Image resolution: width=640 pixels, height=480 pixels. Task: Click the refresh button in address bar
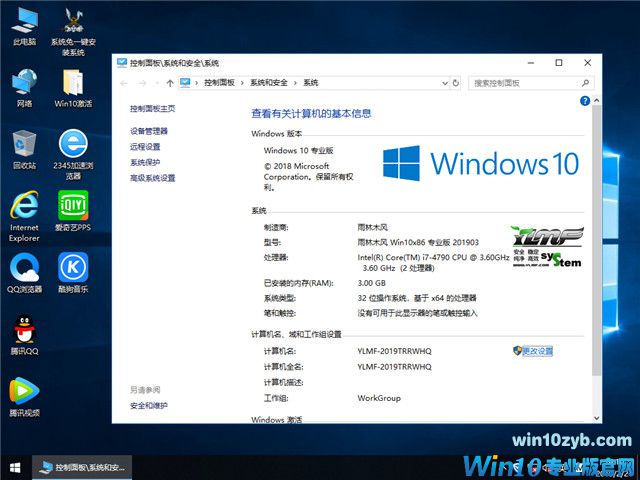pos(456,83)
